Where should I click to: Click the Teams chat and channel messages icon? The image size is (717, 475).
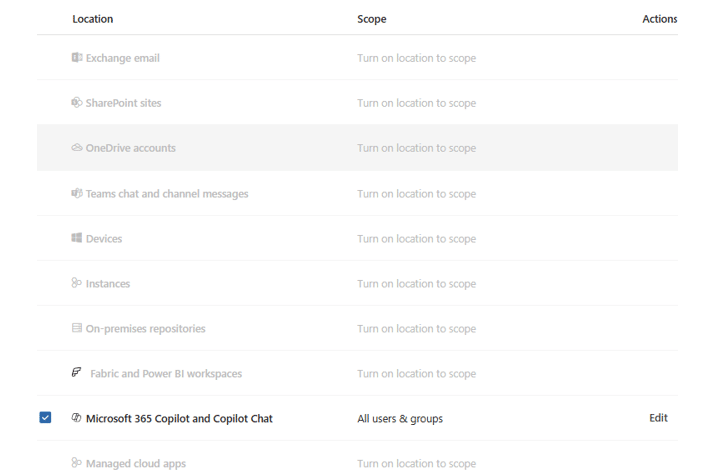click(77, 193)
